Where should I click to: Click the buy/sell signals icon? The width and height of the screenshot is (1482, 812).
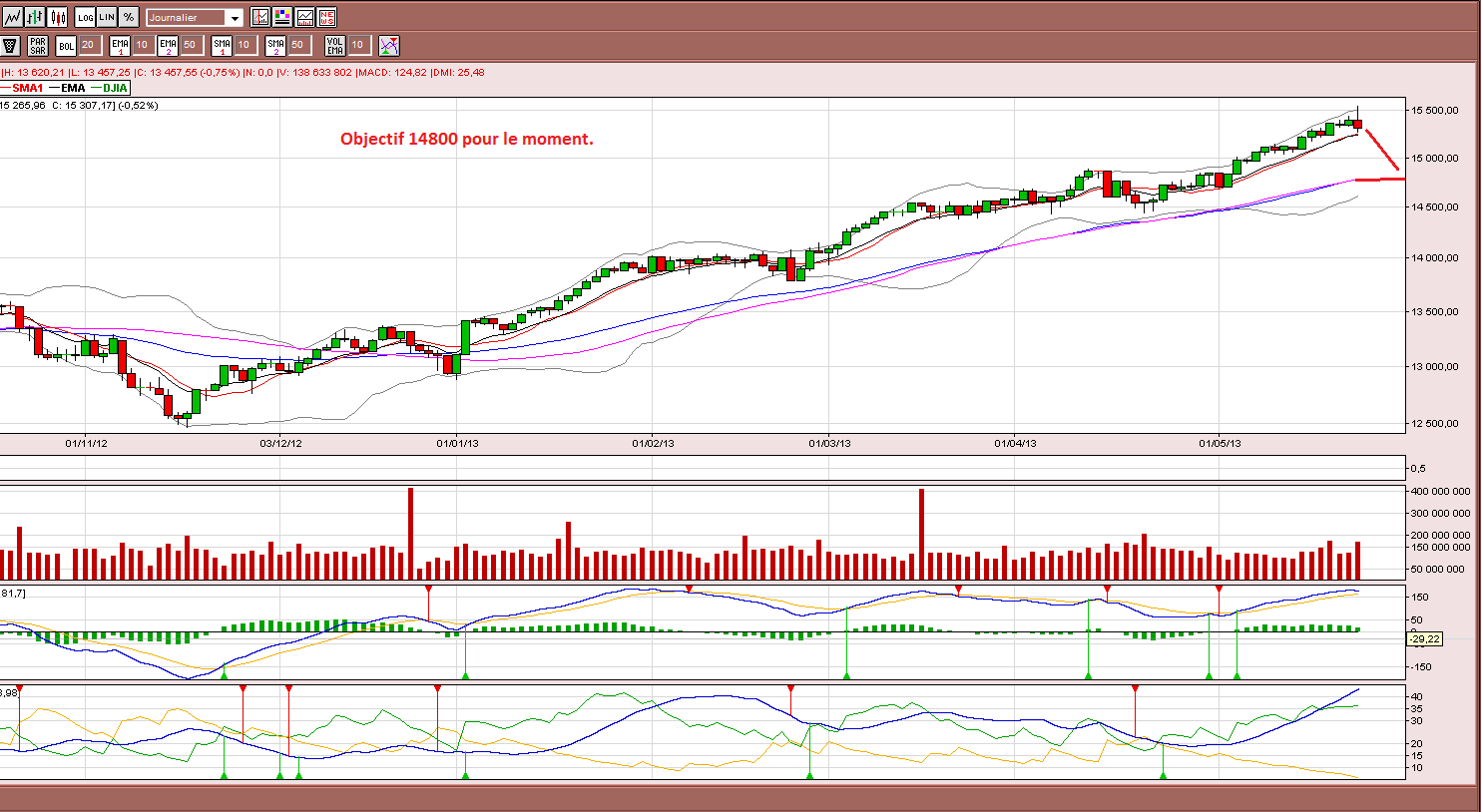389,45
